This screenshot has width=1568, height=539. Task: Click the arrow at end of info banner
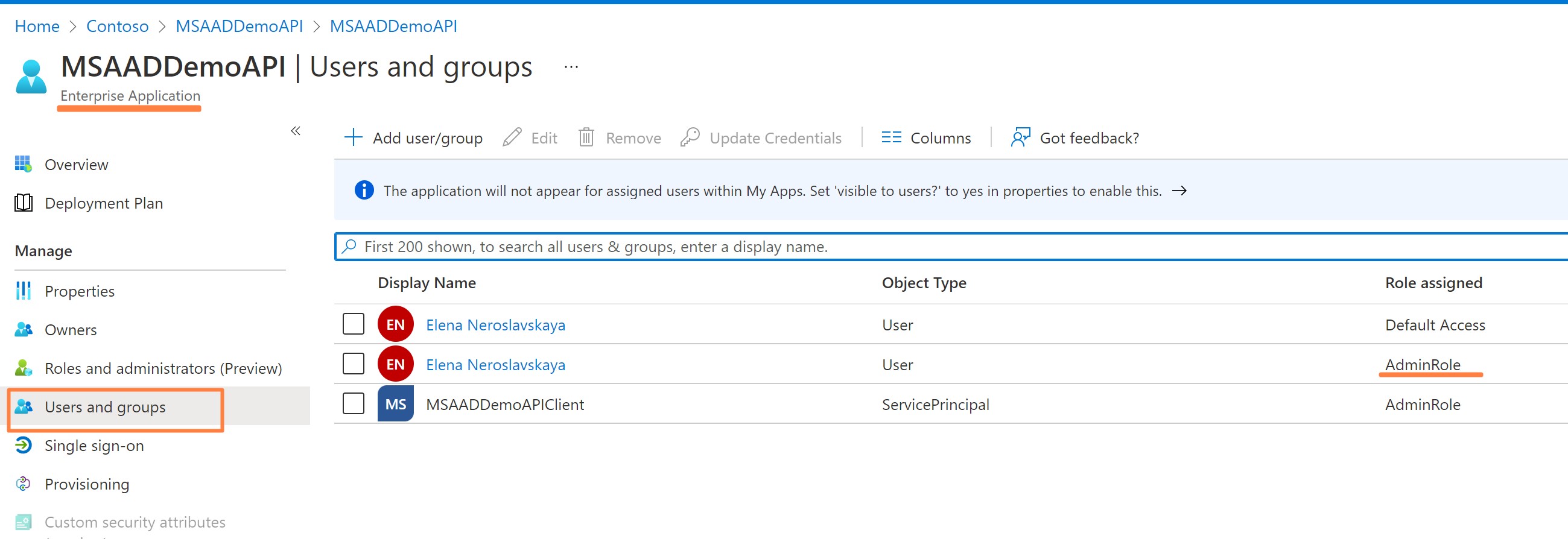[x=1179, y=191]
